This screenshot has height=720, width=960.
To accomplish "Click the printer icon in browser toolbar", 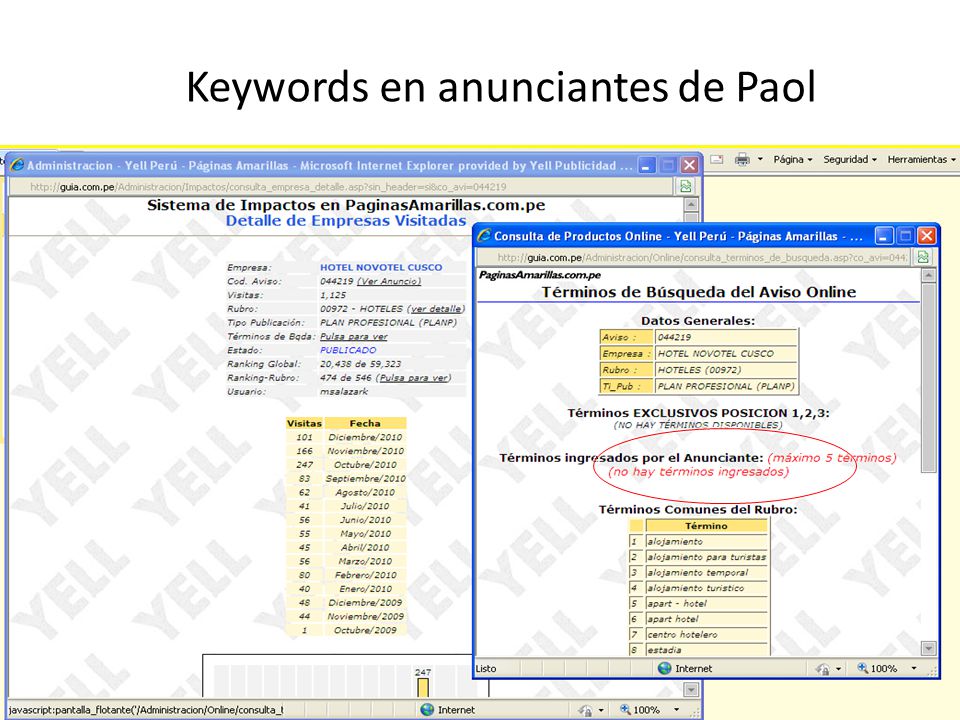I will pyautogui.click(x=742, y=159).
